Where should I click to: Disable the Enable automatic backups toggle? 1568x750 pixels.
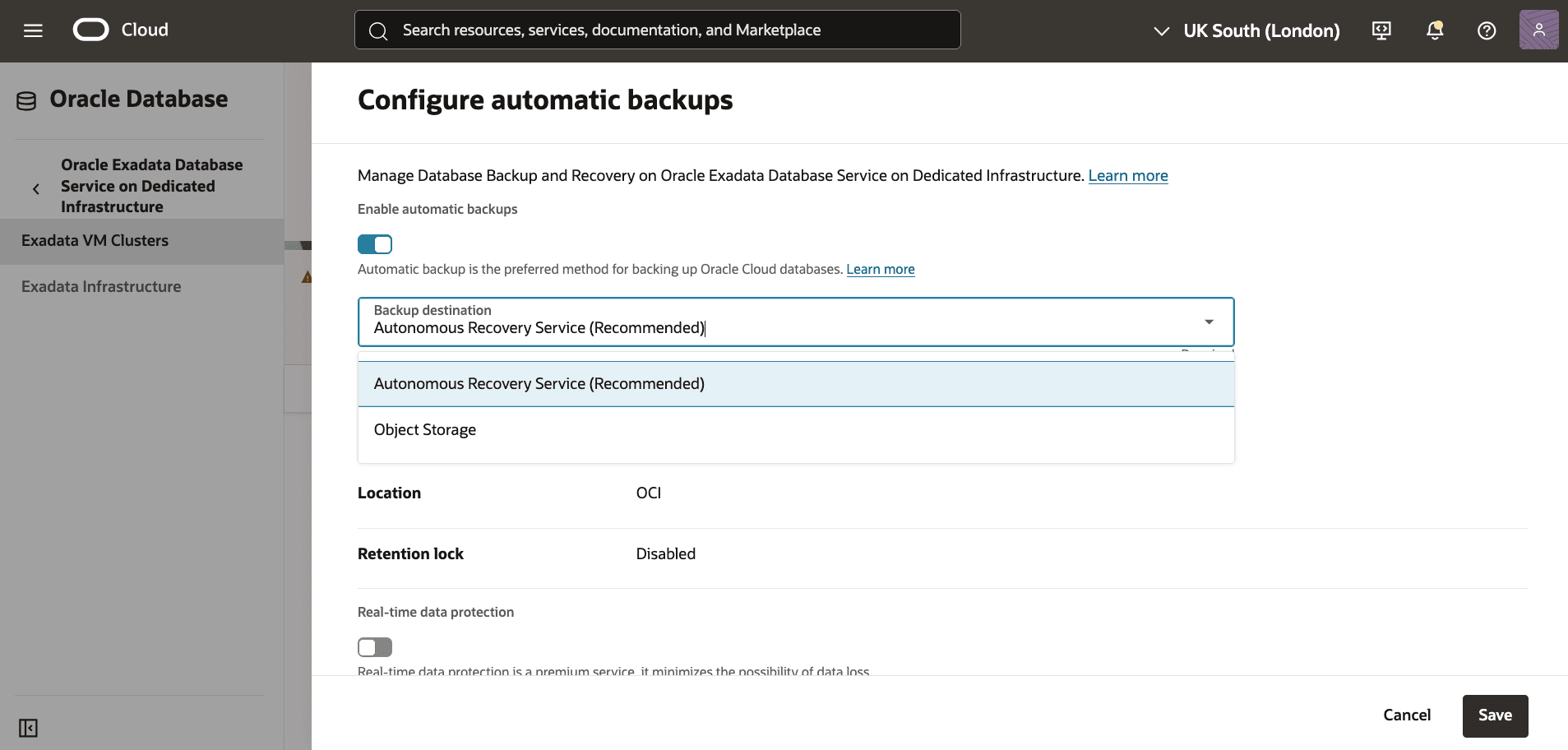375,243
